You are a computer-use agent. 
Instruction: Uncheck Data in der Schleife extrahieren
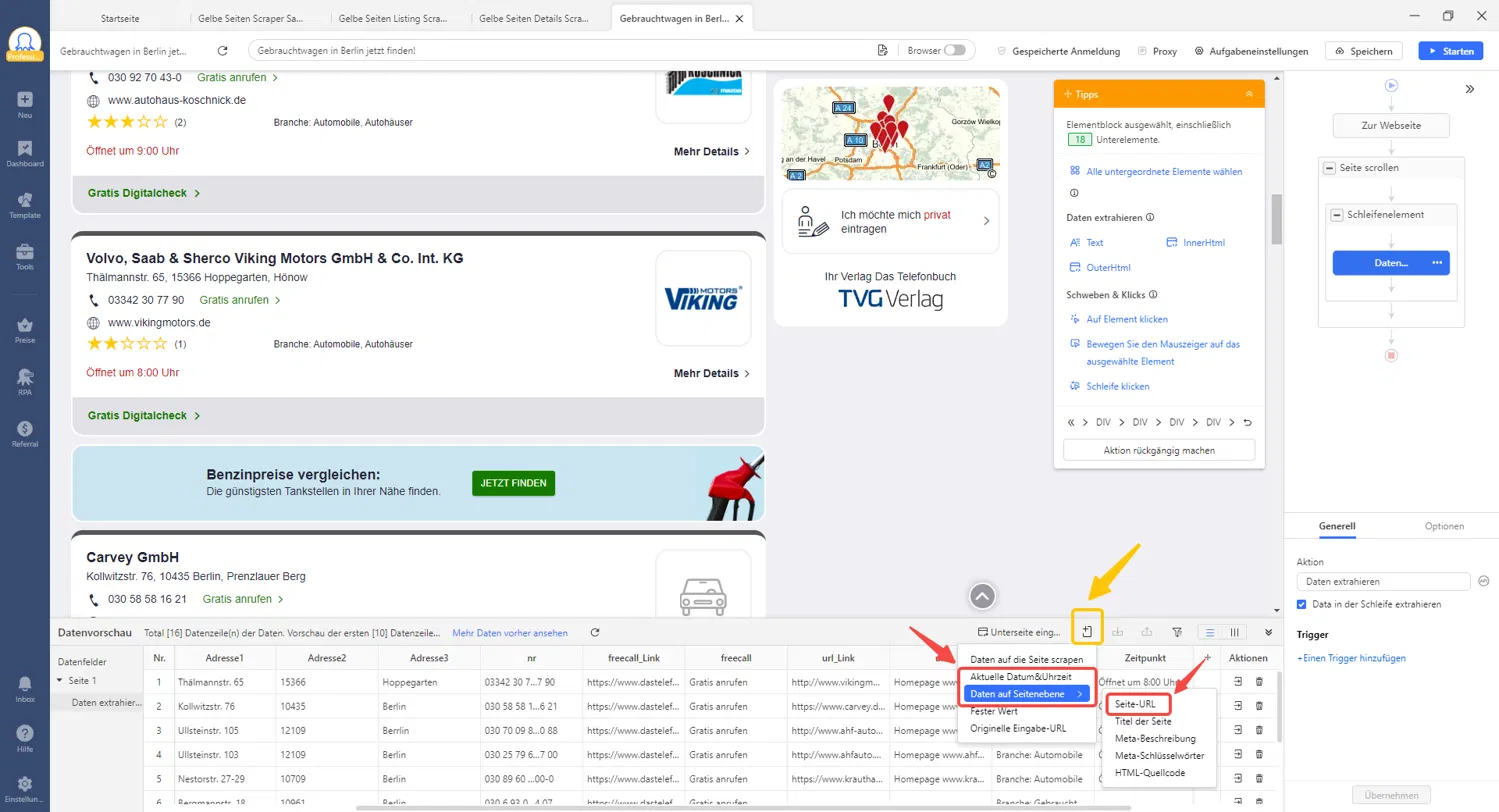tap(1301, 604)
